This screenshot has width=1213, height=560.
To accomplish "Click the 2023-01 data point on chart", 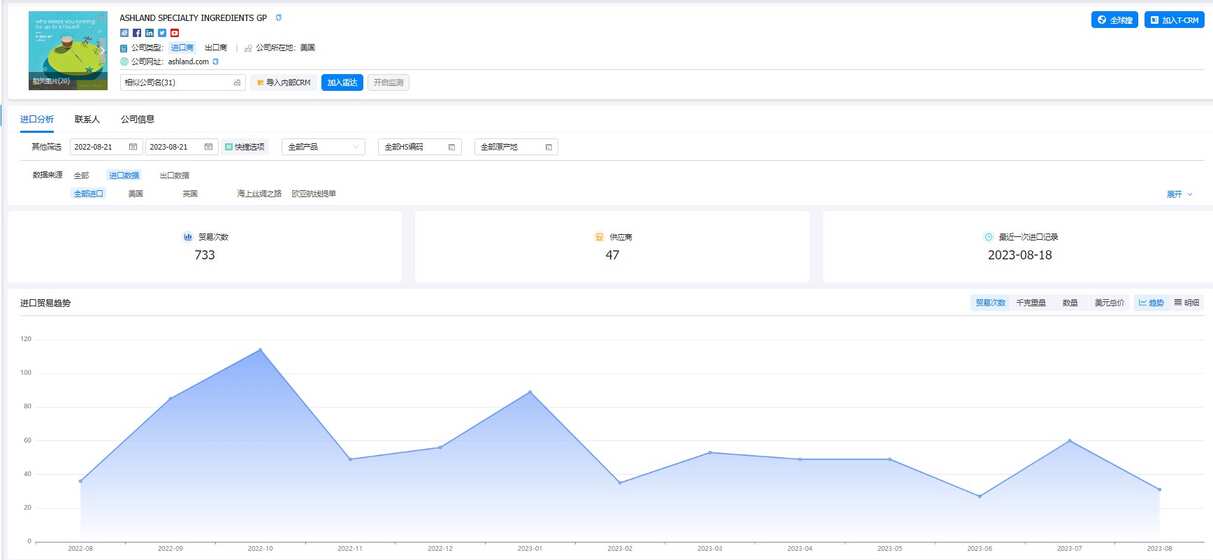I will (530, 391).
